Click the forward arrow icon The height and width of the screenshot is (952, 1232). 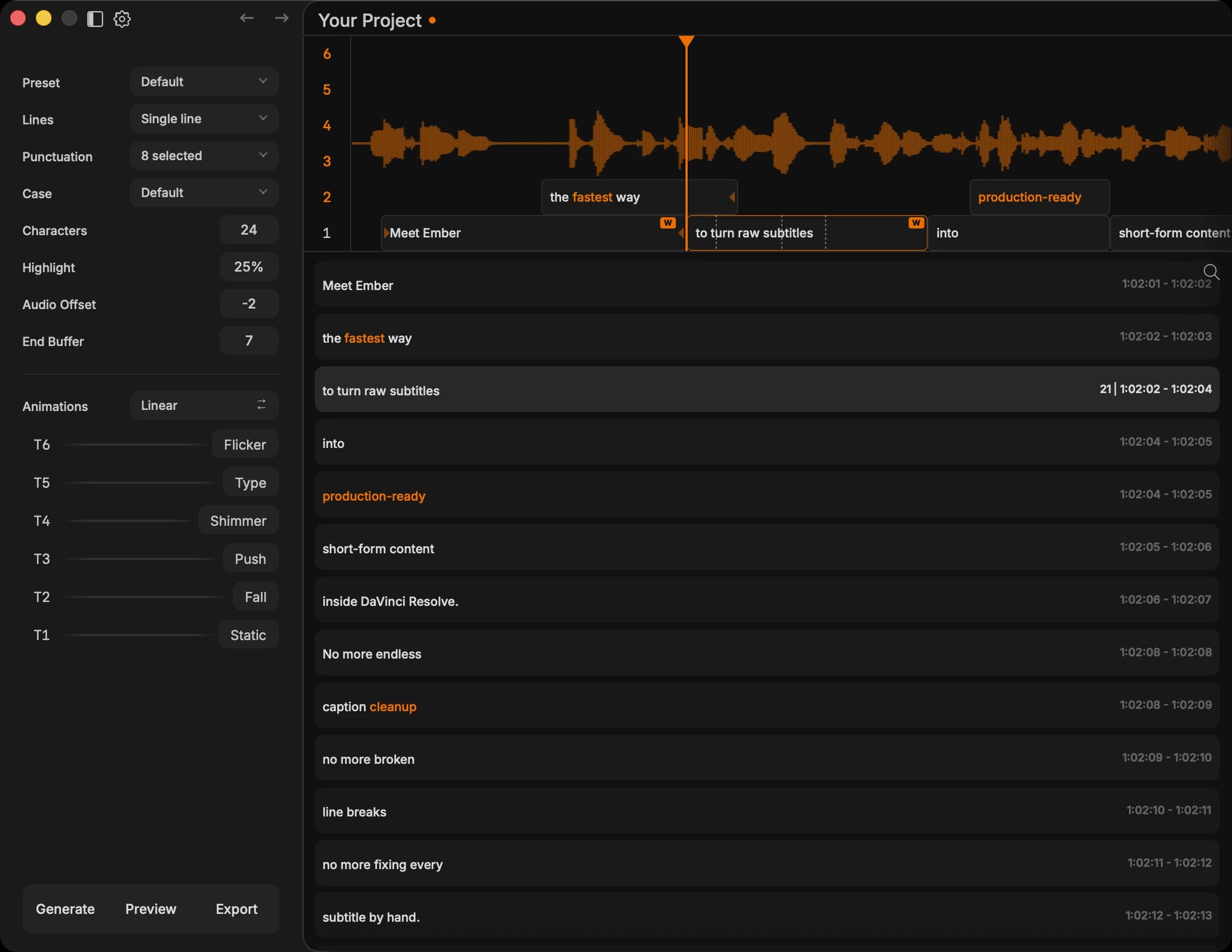click(282, 18)
